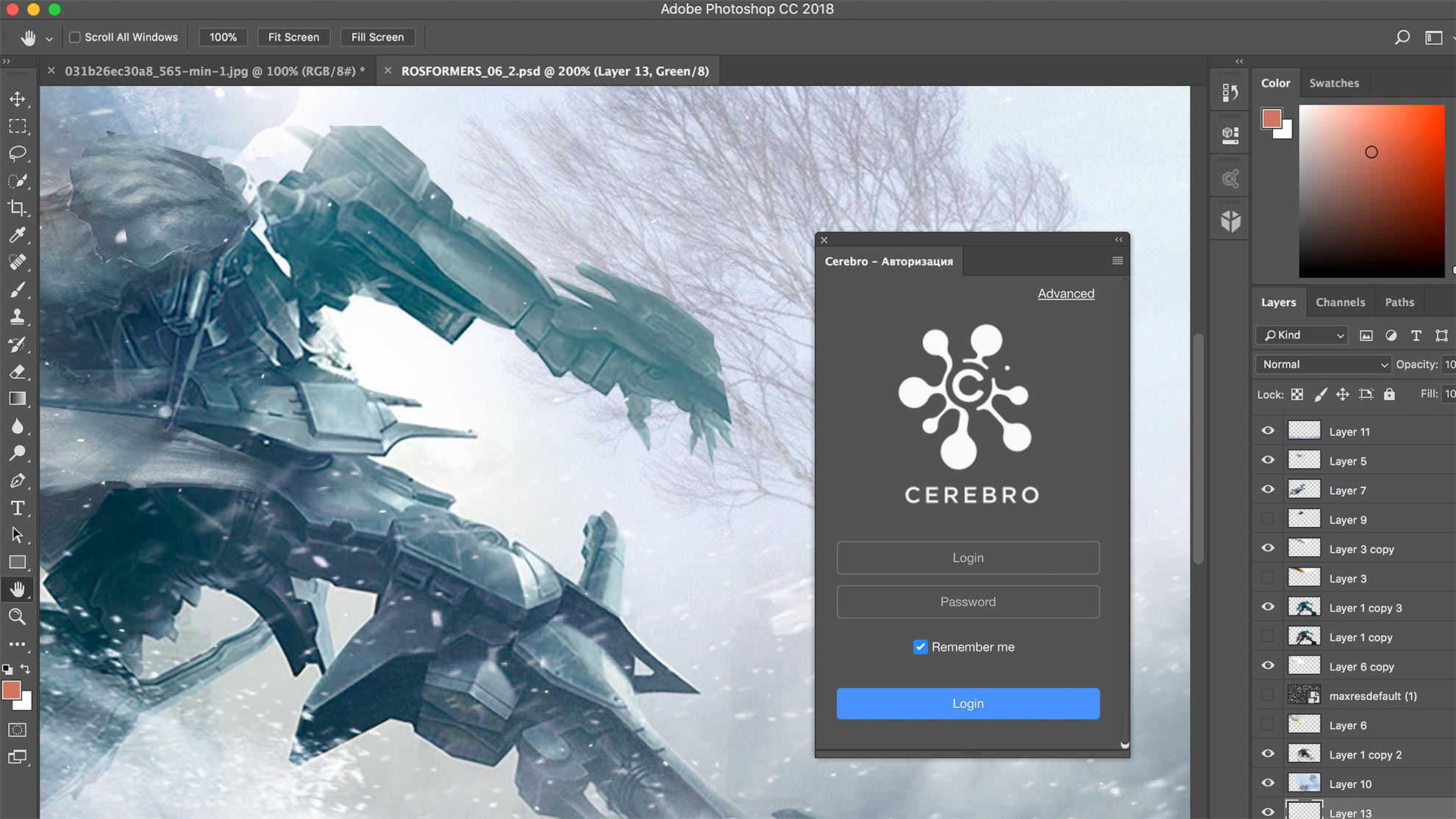
Task: Open the Normal blend mode dropdown
Action: tap(1324, 365)
